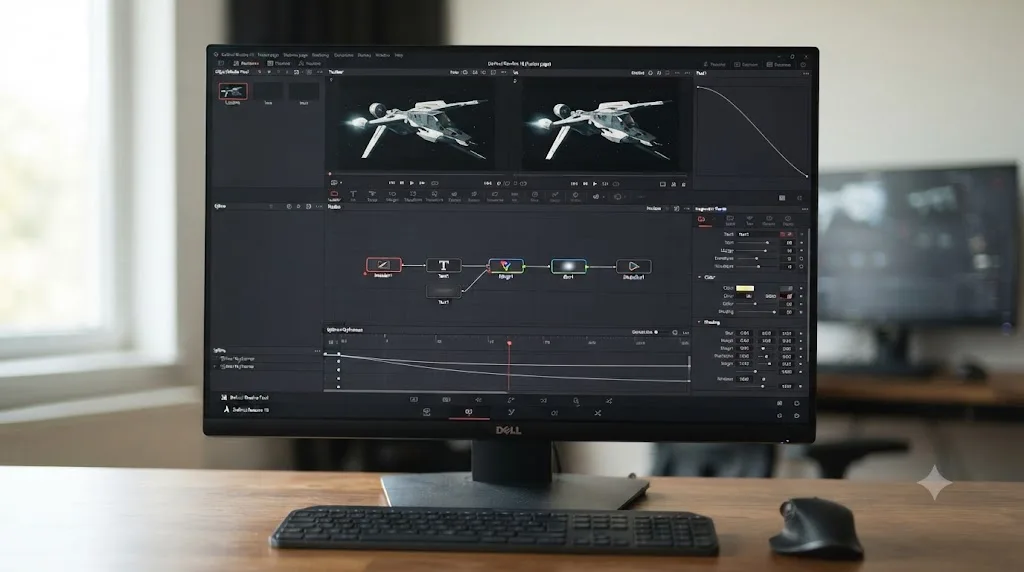Click the yellow color swatch in the Inspector

click(744, 288)
